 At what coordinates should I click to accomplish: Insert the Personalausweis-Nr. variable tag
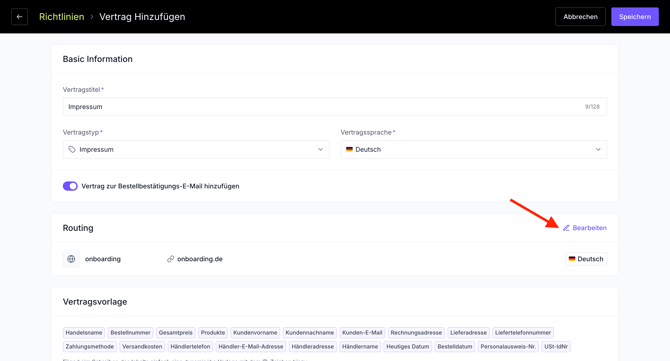pyautogui.click(x=508, y=346)
